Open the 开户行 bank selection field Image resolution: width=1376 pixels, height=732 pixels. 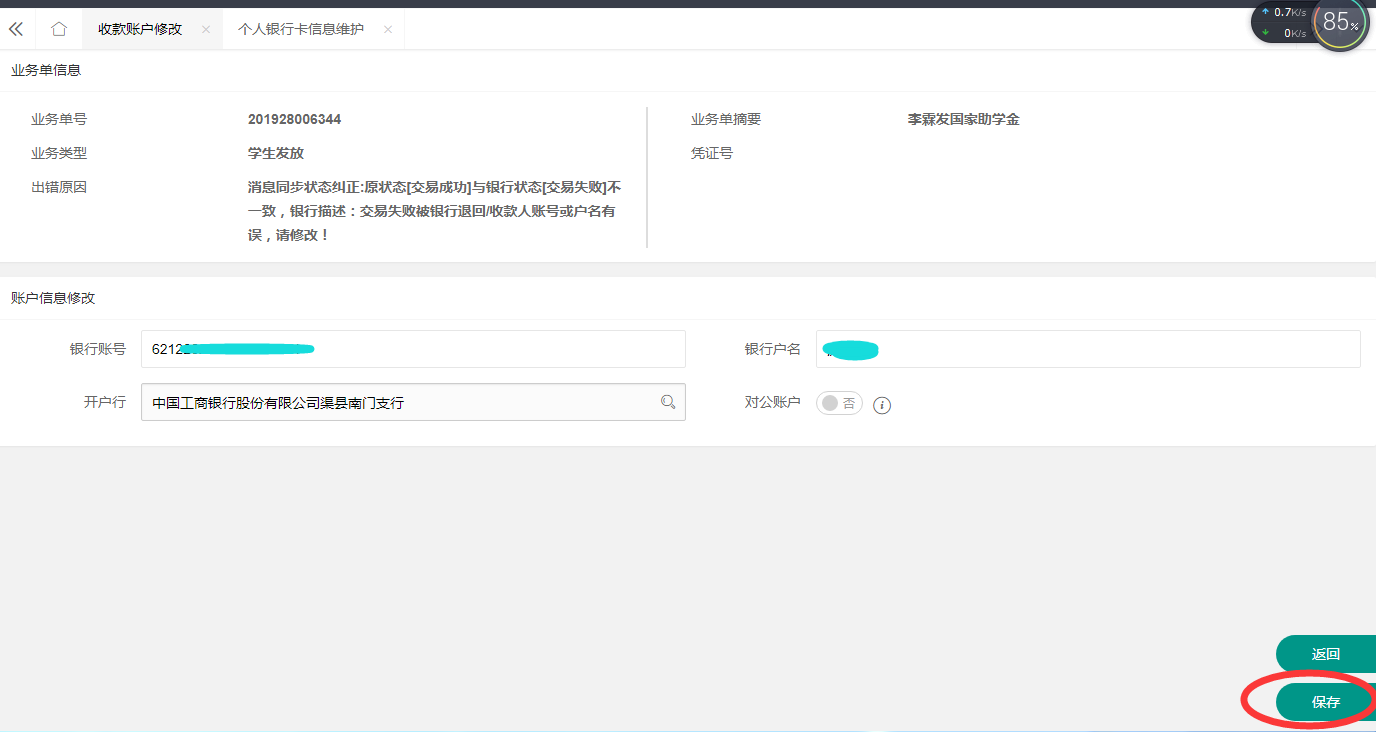tap(400, 402)
